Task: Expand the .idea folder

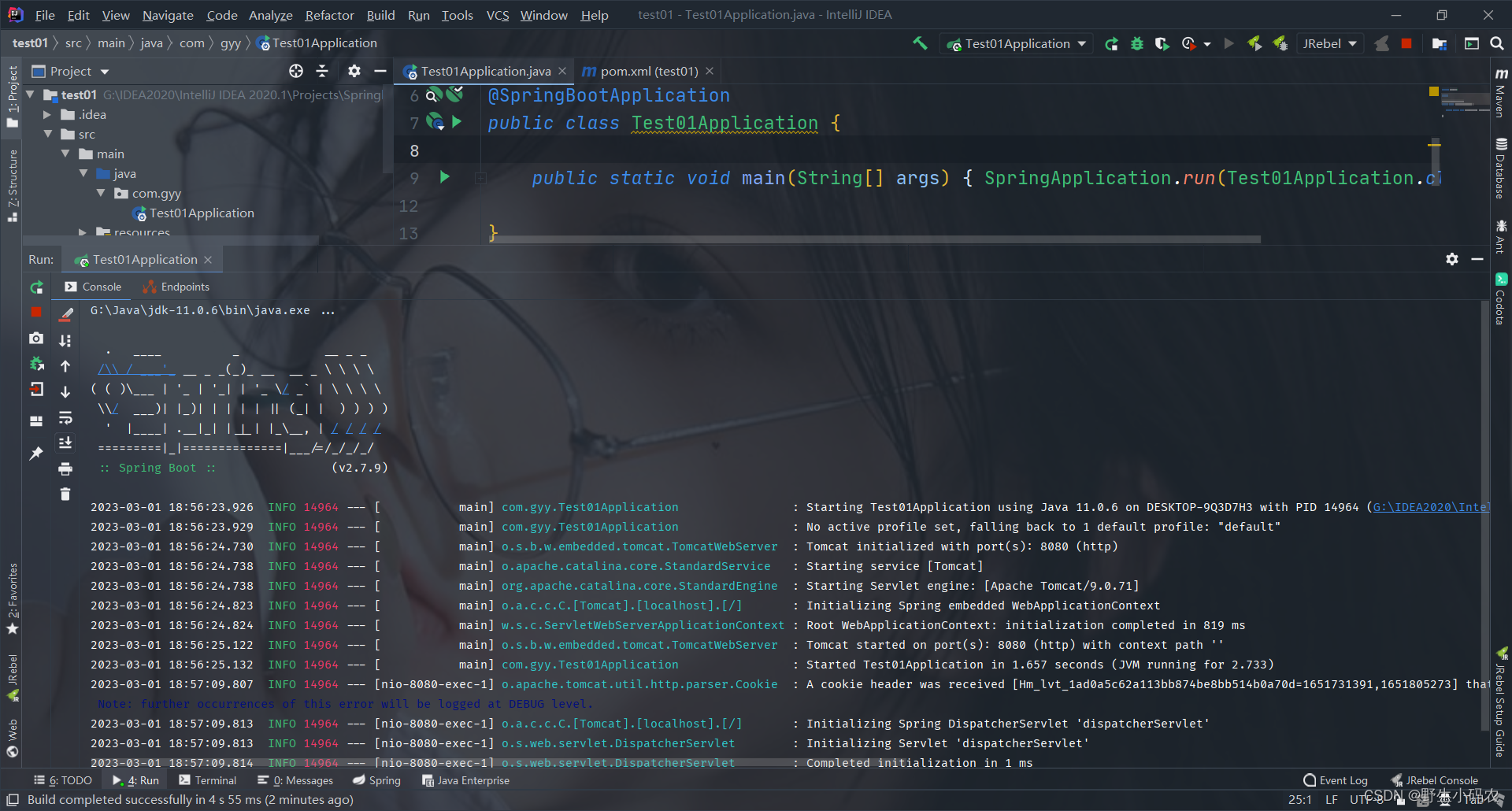Action: pos(47,114)
